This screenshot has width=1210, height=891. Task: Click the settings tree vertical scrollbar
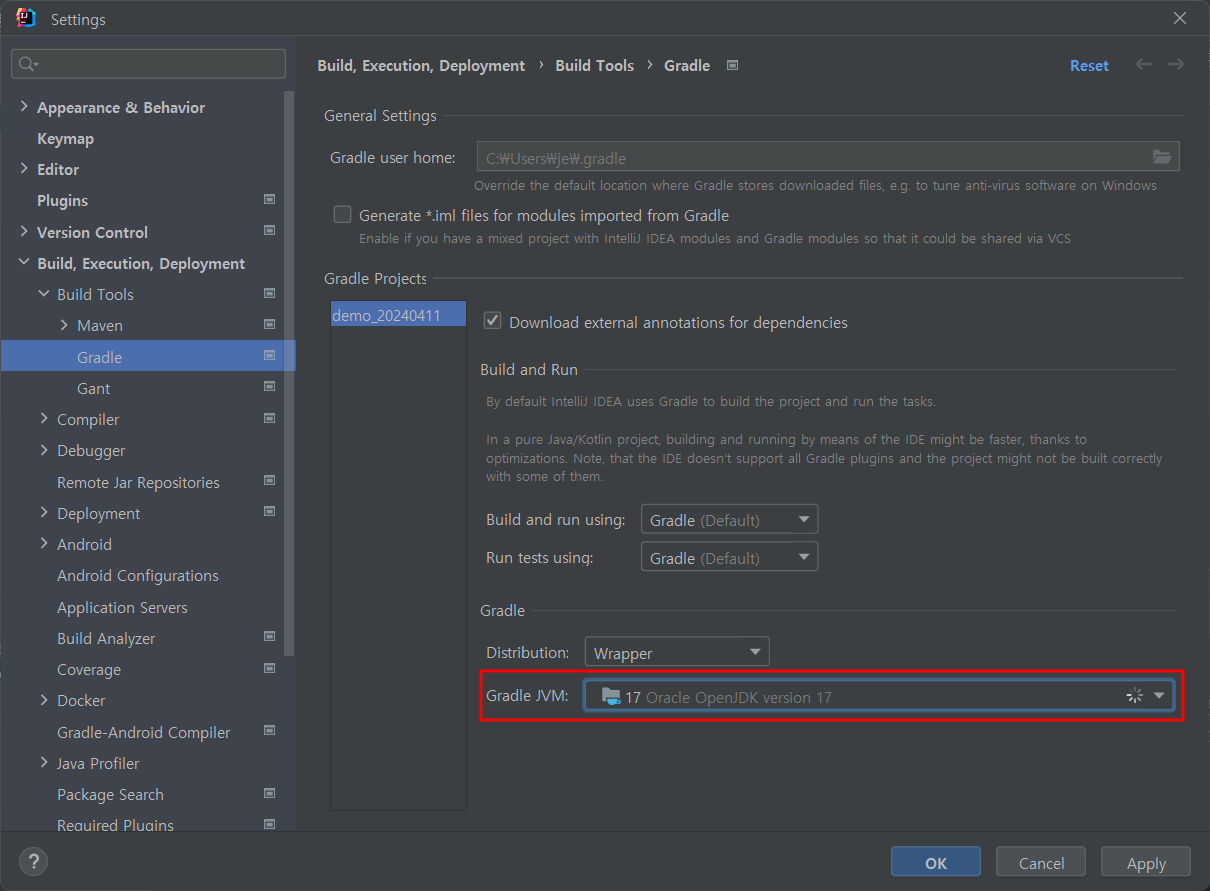[x=290, y=372]
